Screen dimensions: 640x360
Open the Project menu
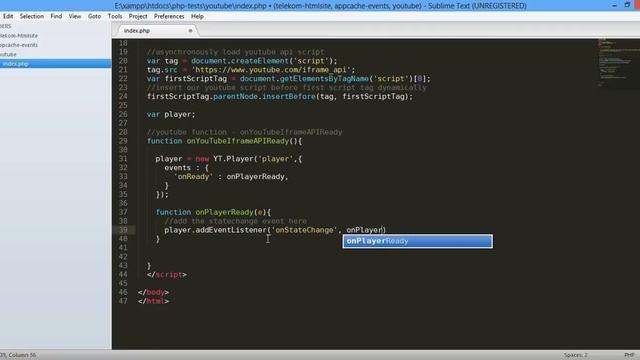pyautogui.click(x=138, y=16)
